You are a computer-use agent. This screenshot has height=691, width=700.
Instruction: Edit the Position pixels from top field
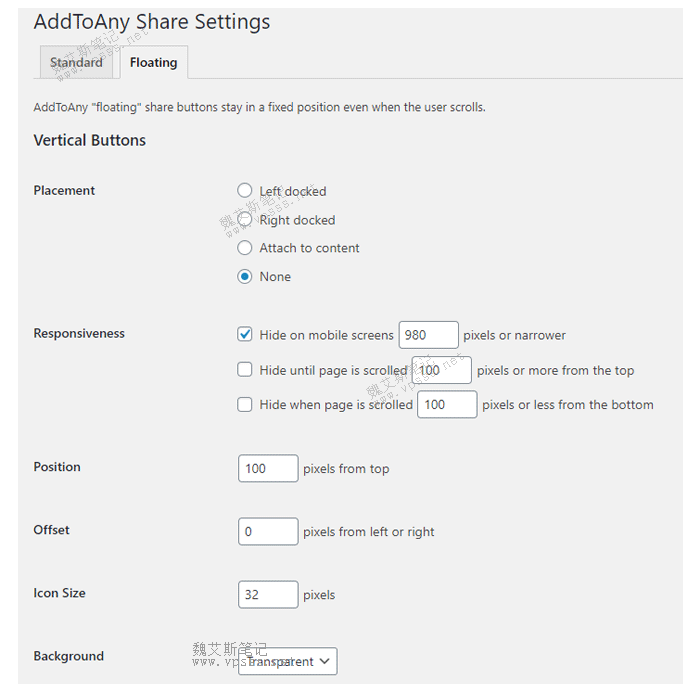click(268, 468)
